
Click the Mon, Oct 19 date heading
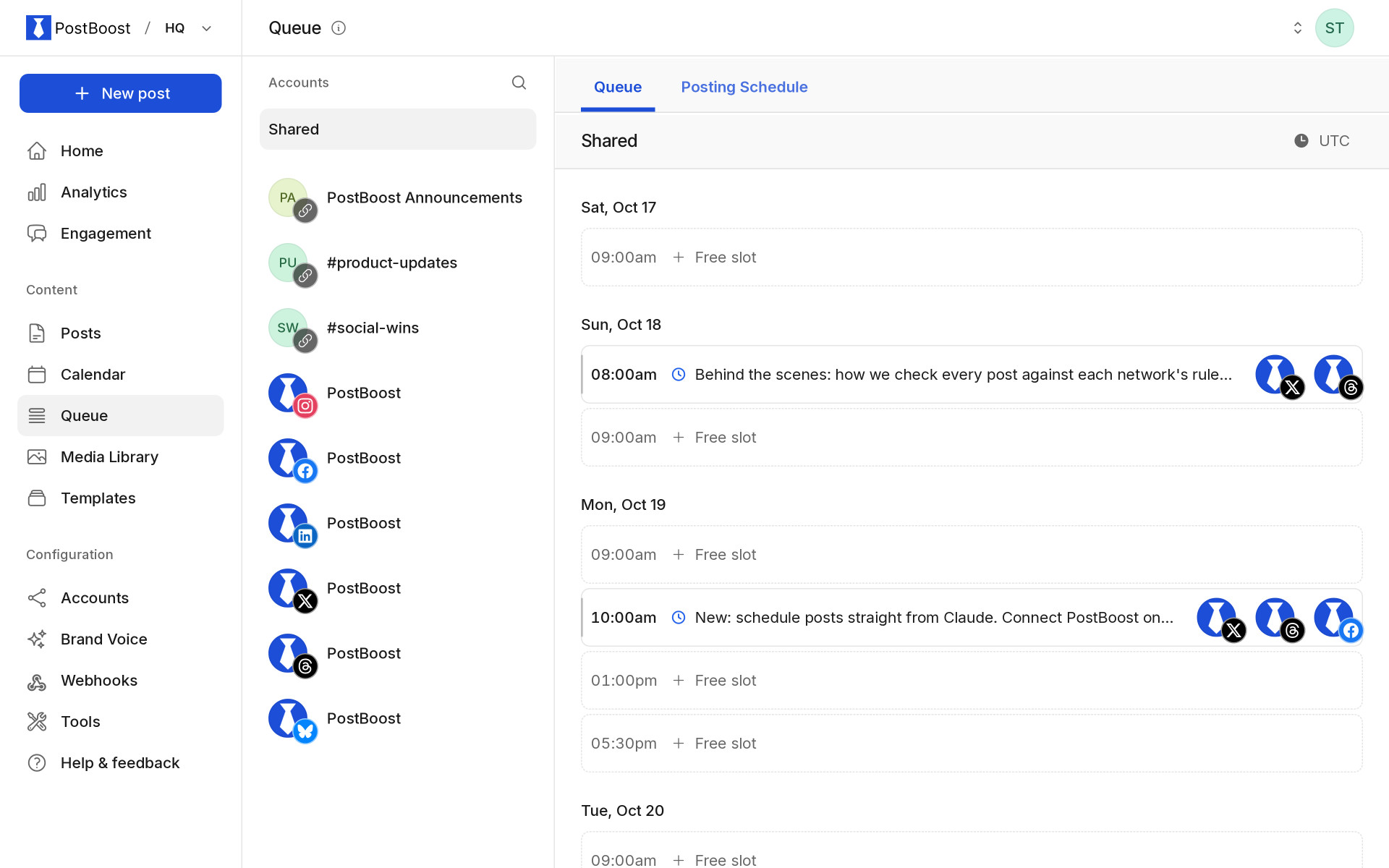tap(623, 505)
